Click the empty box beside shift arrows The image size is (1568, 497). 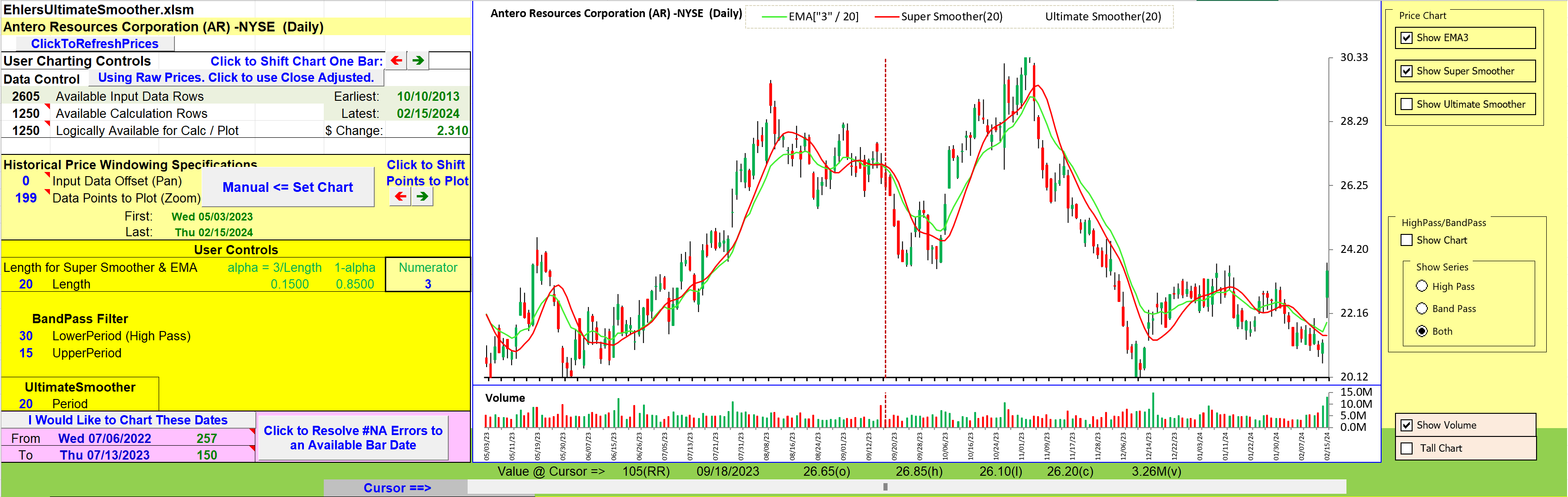(449, 61)
